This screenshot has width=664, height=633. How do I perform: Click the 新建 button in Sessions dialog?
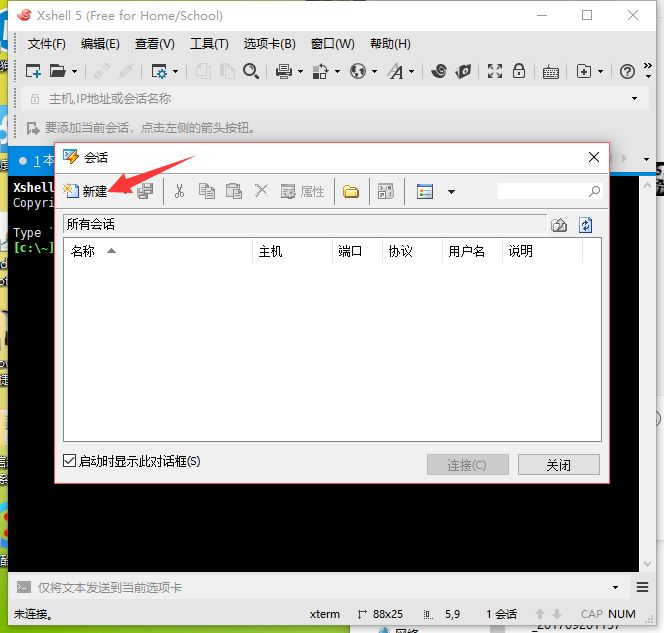pyautogui.click(x=86, y=191)
